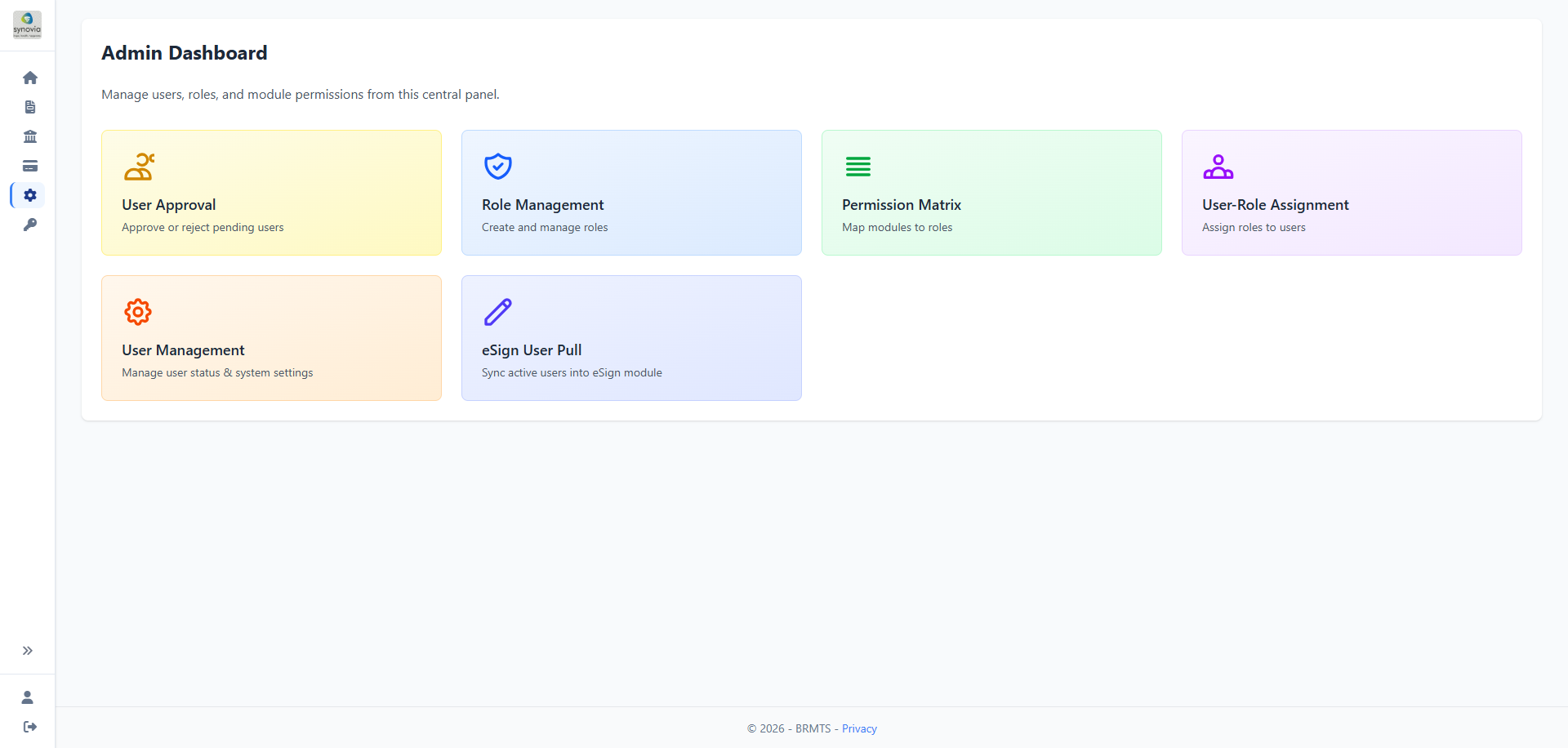Follow the Privacy link in the footer
Screen dimensions: 1568x748
(859, 728)
